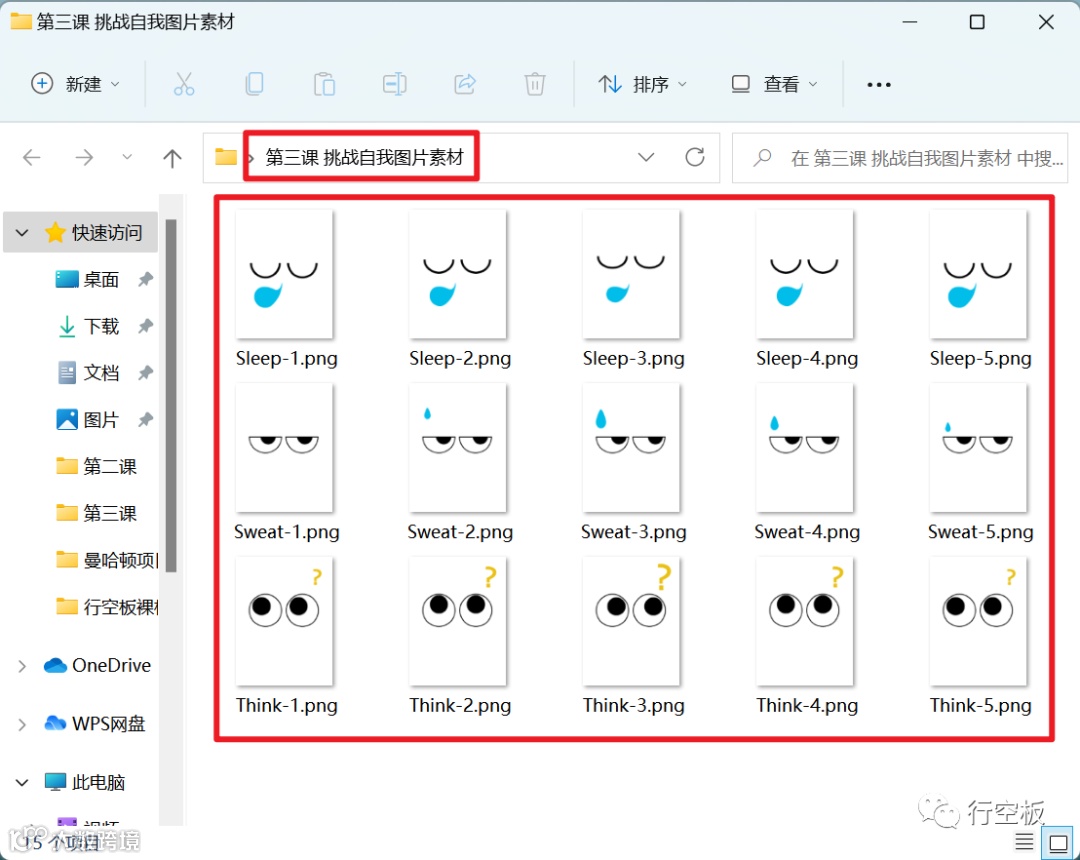Viewport: 1080px width, 860px height.
Task: Select the Sweat-2.png thumbnail
Action: click(458, 448)
